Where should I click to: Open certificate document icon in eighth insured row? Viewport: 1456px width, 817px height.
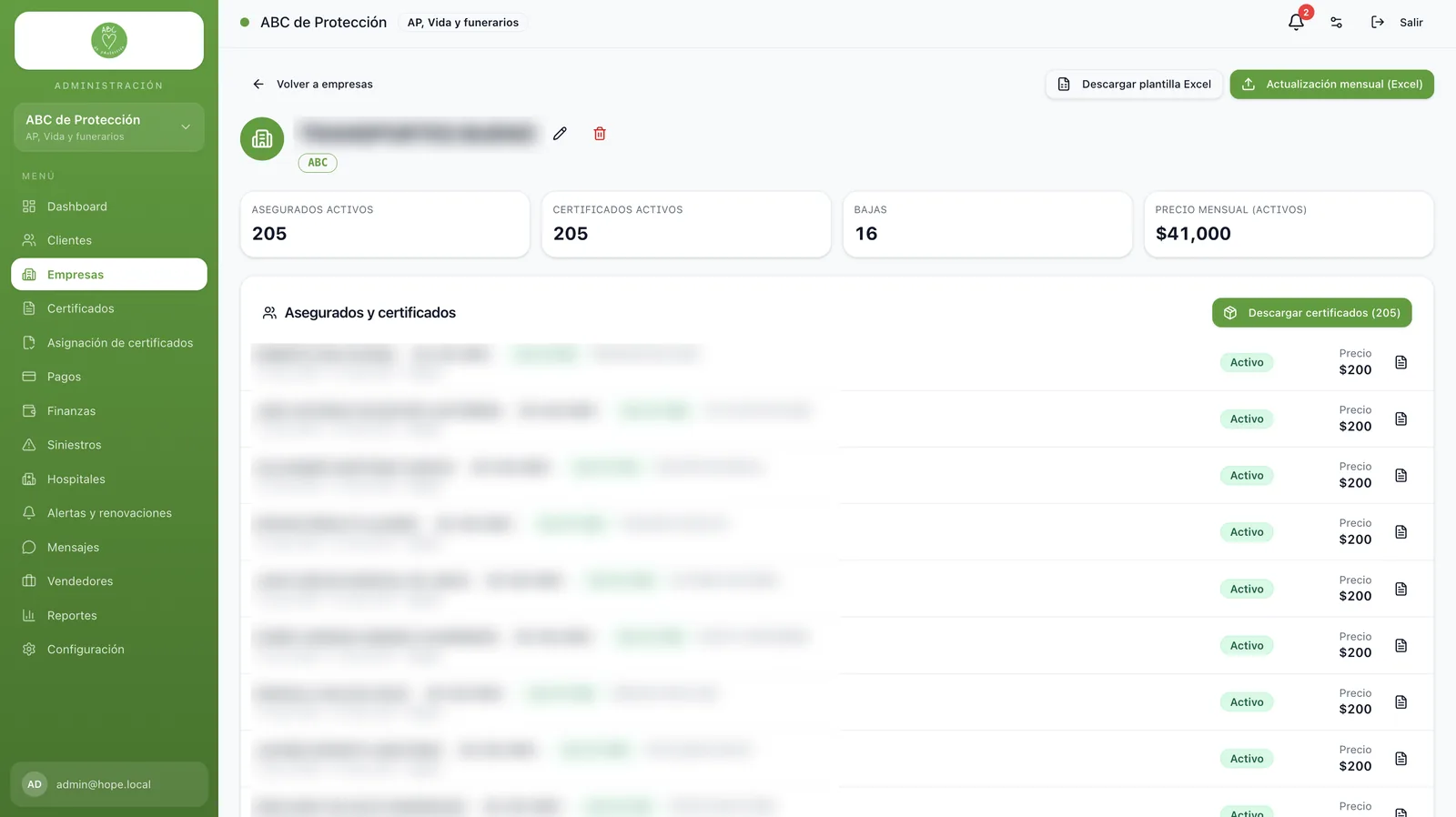[x=1400, y=758]
